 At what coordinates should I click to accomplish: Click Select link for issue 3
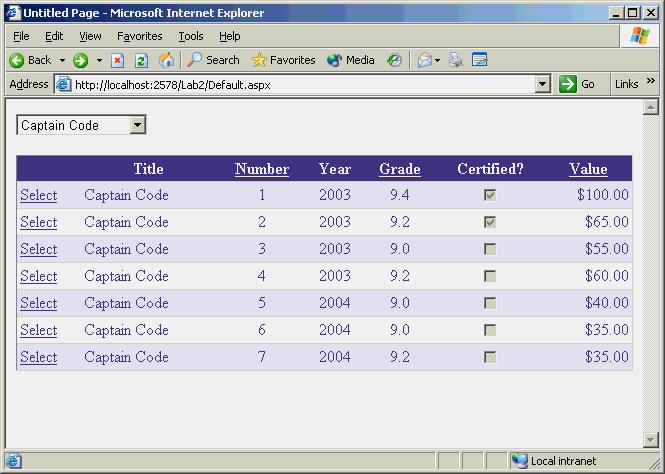click(x=39, y=249)
